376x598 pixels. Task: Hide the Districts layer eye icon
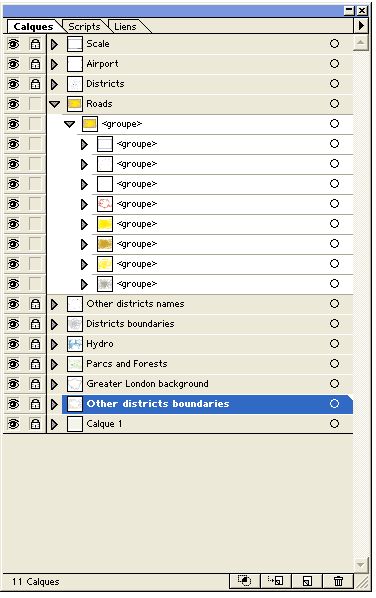click(x=13, y=84)
